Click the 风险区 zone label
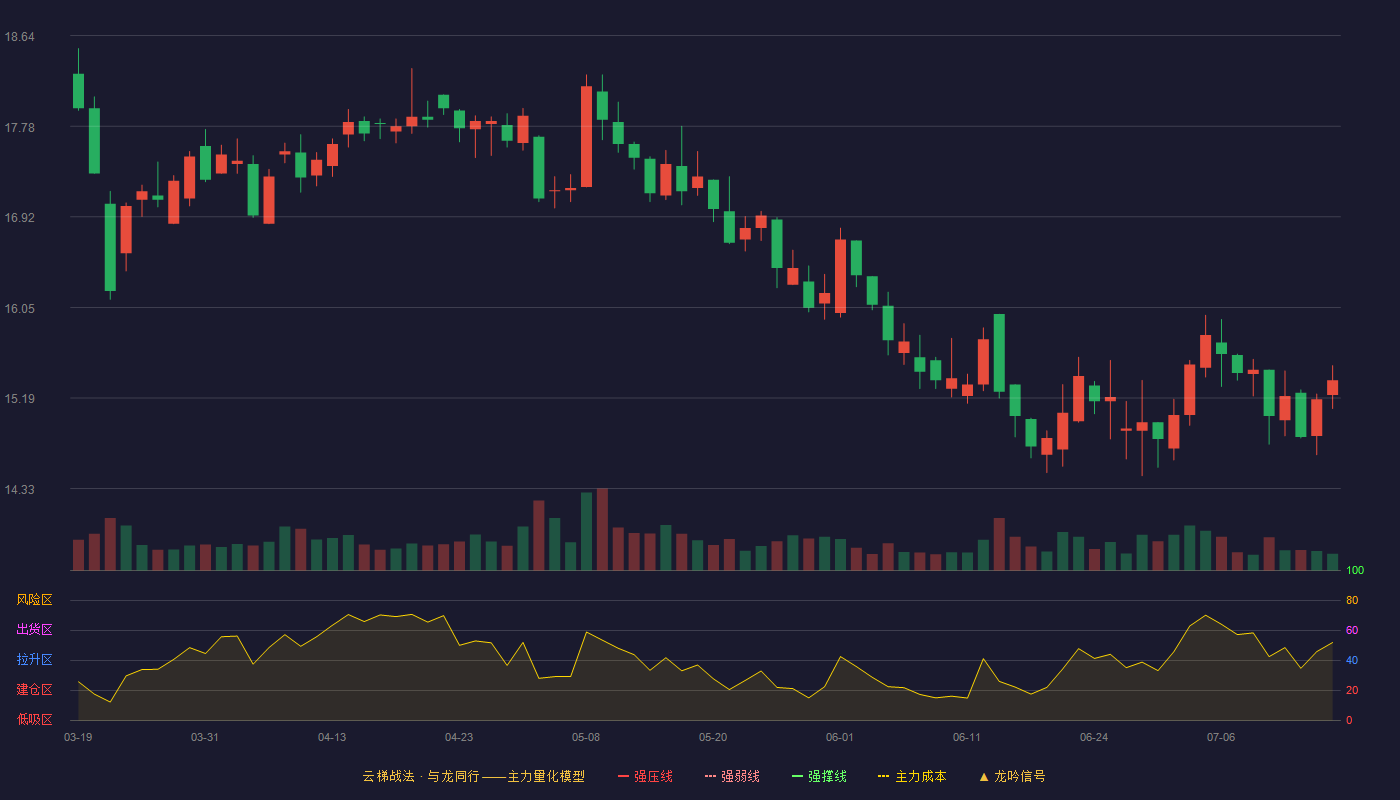The width and height of the screenshot is (1400, 800). pos(34,600)
